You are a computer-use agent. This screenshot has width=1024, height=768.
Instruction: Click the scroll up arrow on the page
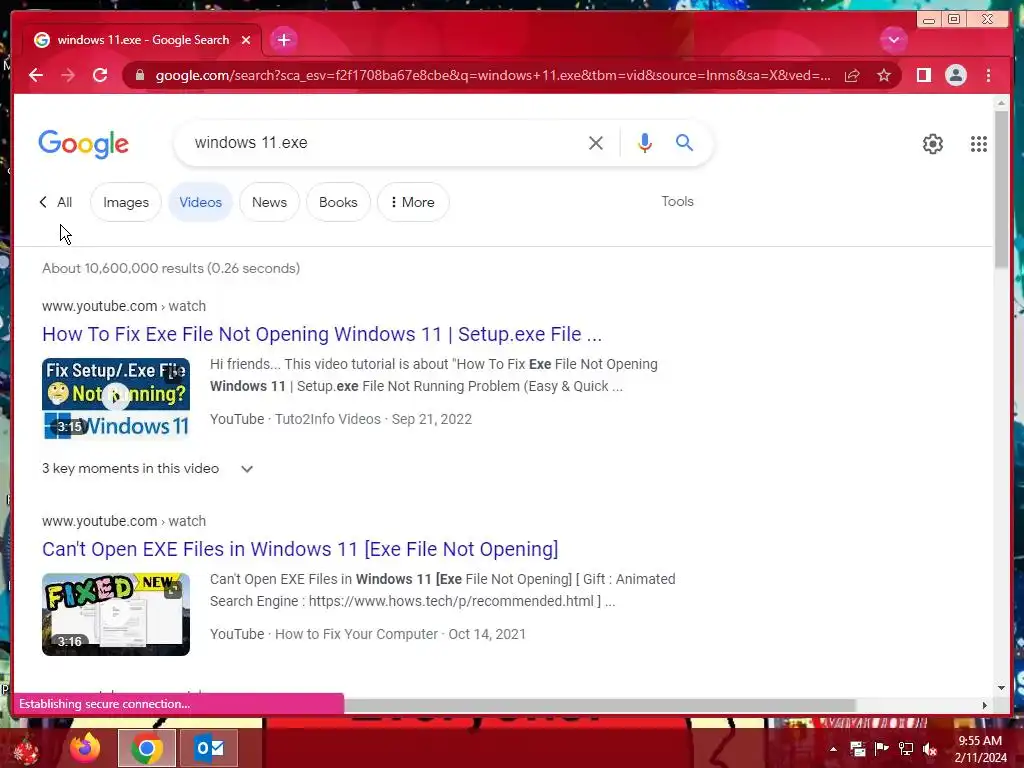(x=1001, y=103)
